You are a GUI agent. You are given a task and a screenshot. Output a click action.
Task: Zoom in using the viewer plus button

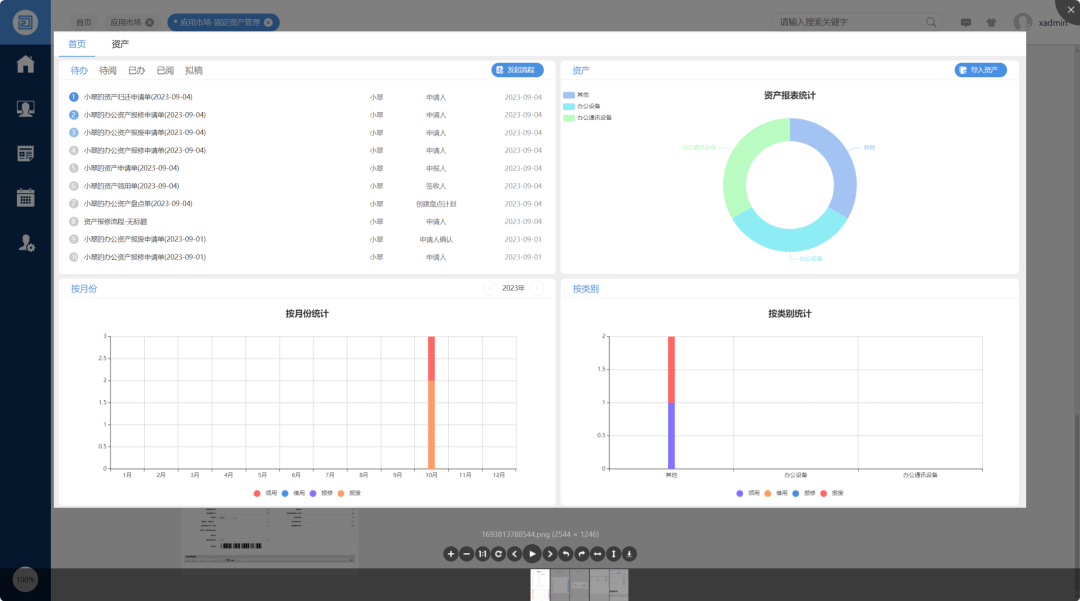(x=450, y=553)
